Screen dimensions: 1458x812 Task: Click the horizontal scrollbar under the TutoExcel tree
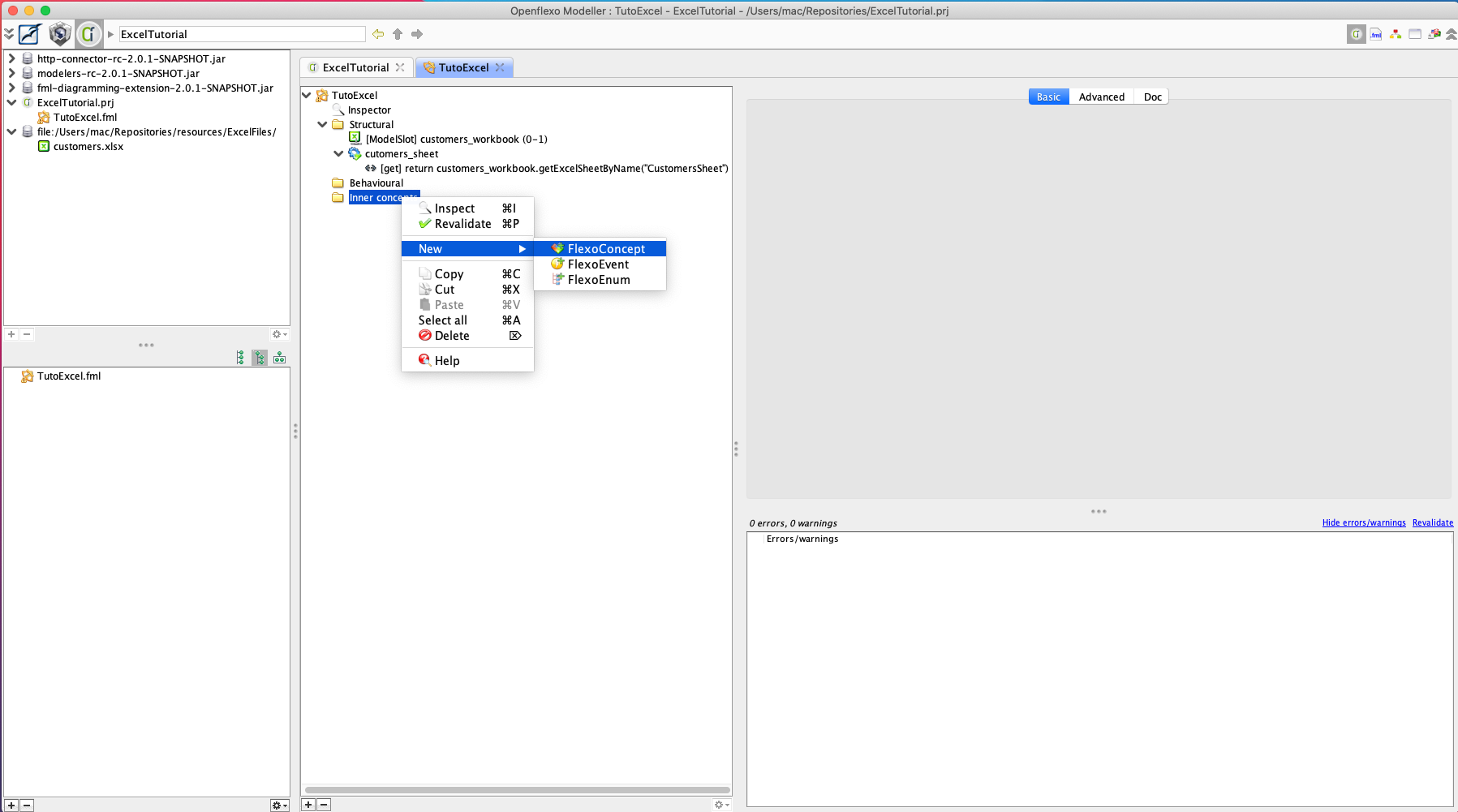pyautogui.click(x=517, y=789)
